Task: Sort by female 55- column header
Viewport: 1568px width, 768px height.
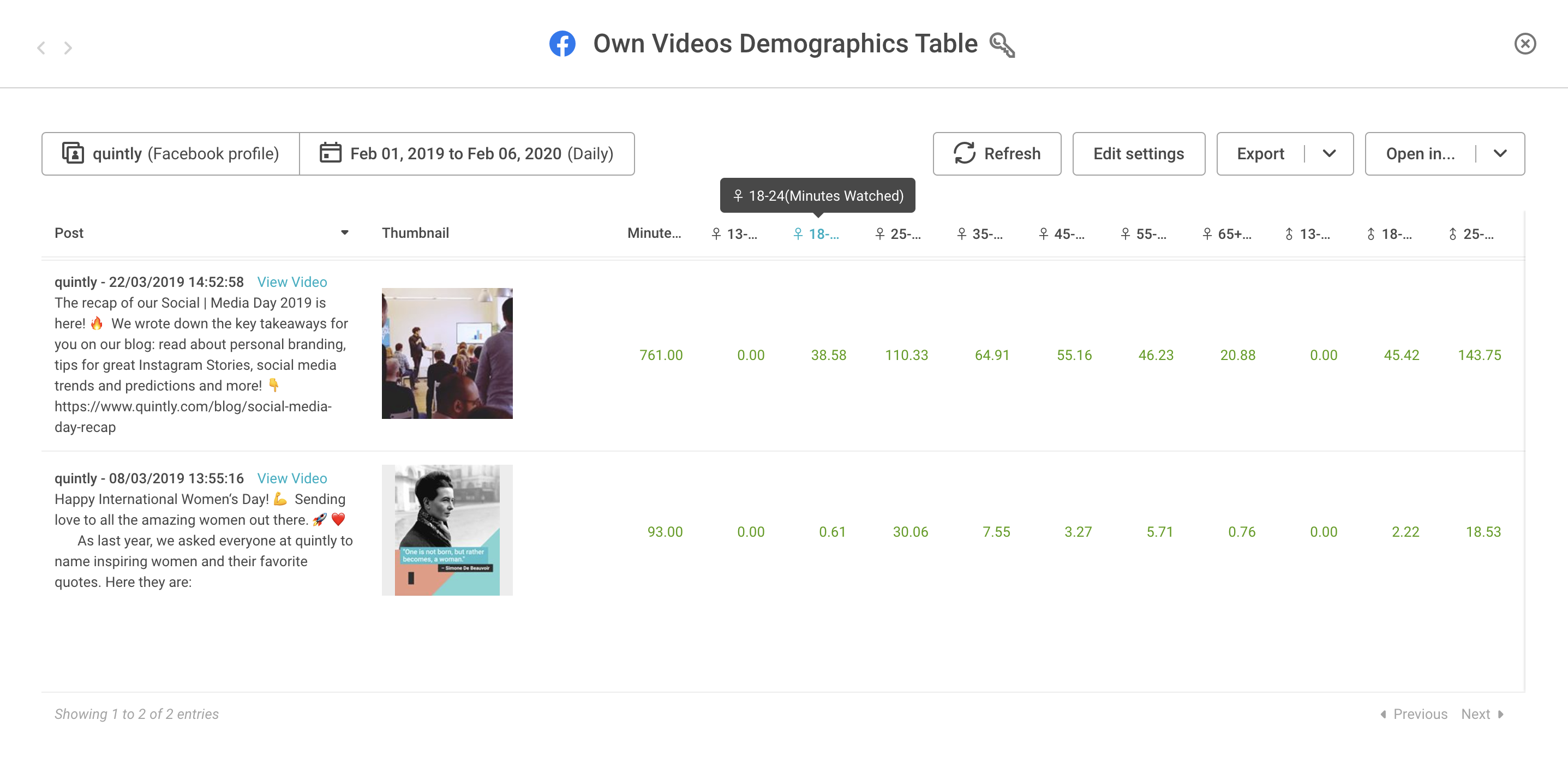Action: point(1143,233)
